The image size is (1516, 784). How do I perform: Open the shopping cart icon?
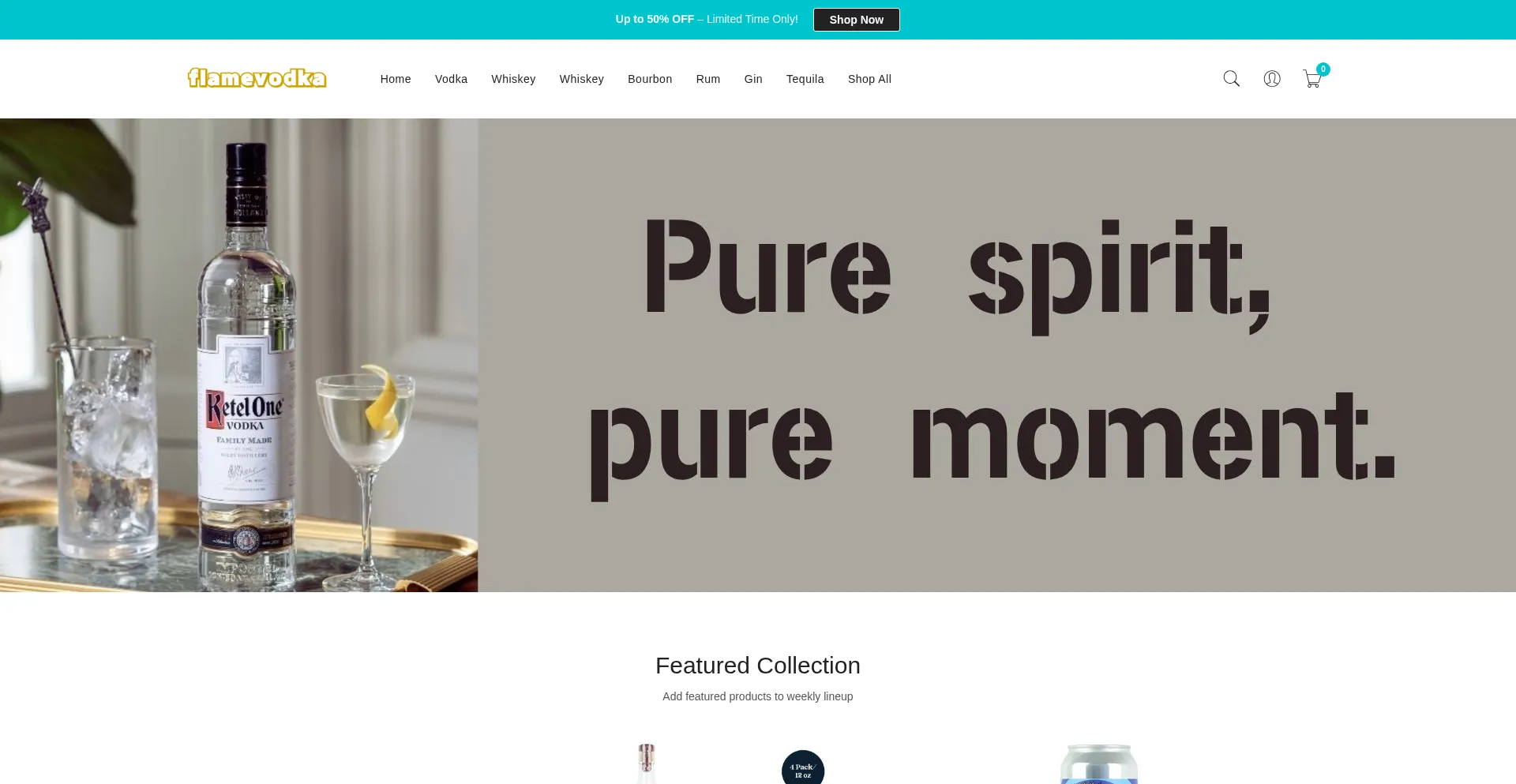coord(1311,79)
